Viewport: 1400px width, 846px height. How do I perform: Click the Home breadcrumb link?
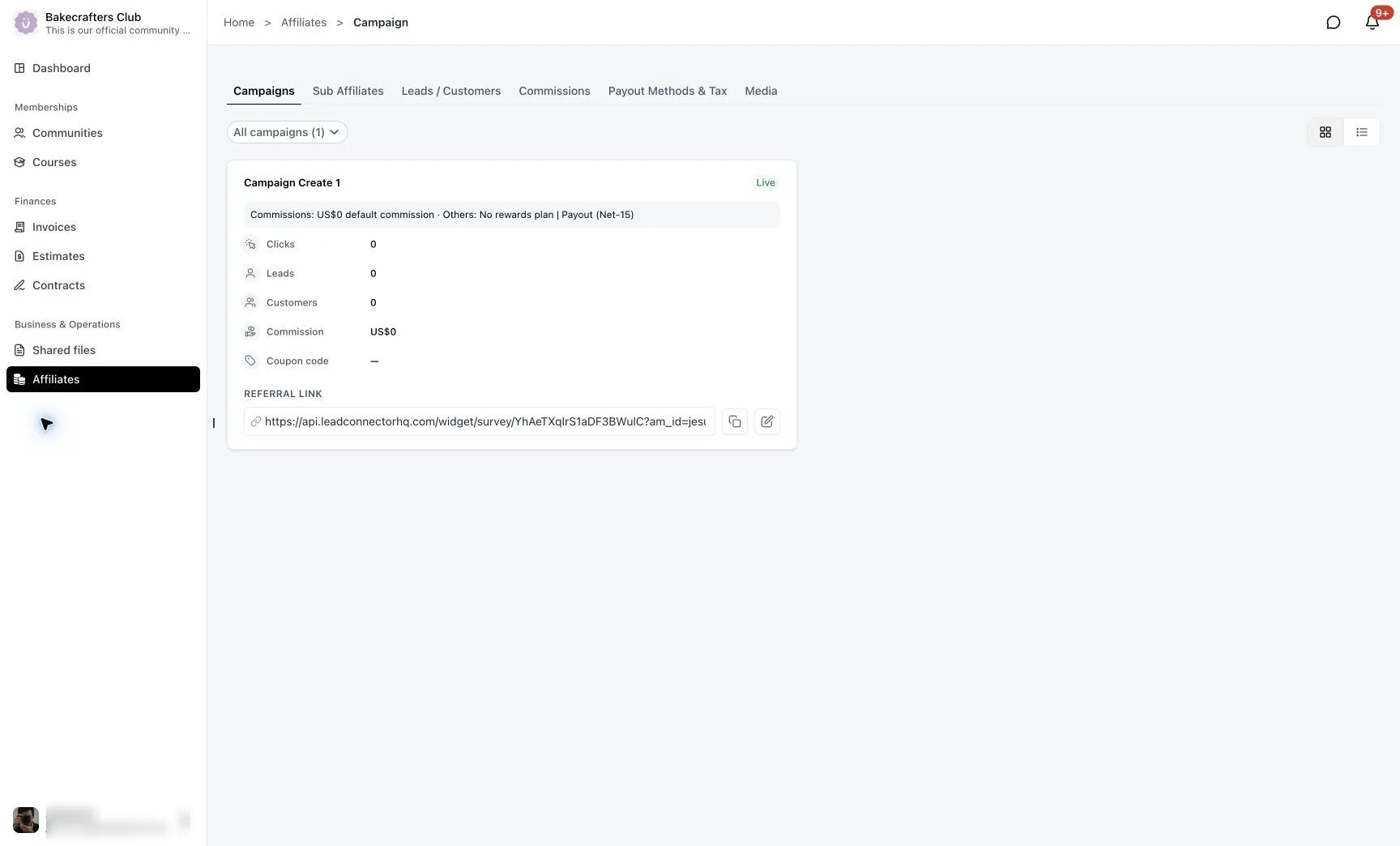(239, 23)
